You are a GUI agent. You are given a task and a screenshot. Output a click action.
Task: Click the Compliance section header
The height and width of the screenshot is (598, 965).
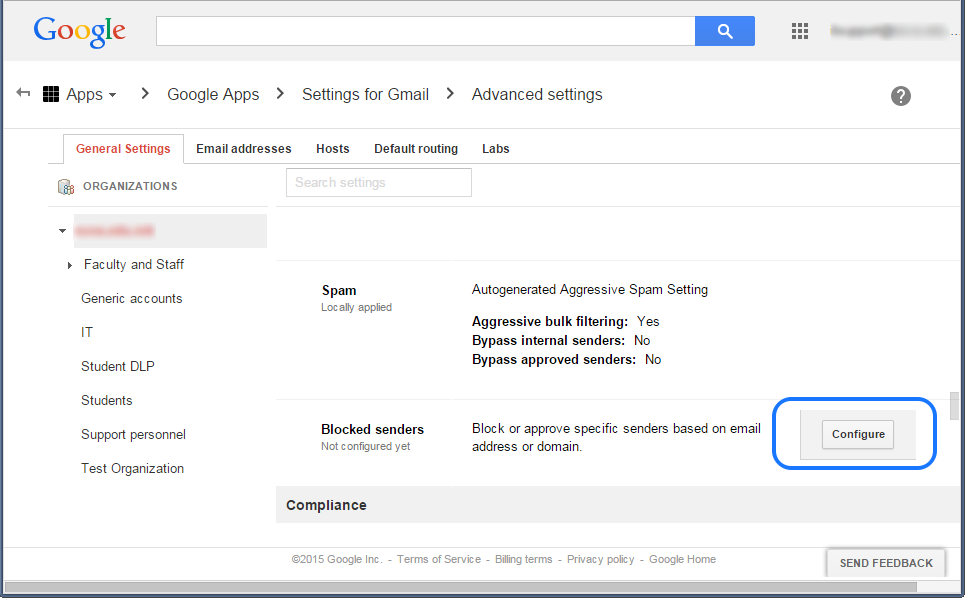(x=618, y=505)
